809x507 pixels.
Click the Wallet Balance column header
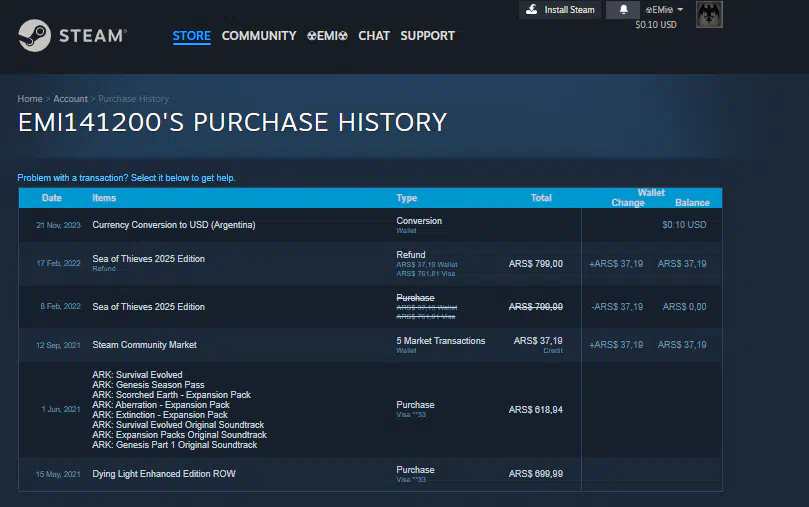pyautogui.click(x=692, y=203)
